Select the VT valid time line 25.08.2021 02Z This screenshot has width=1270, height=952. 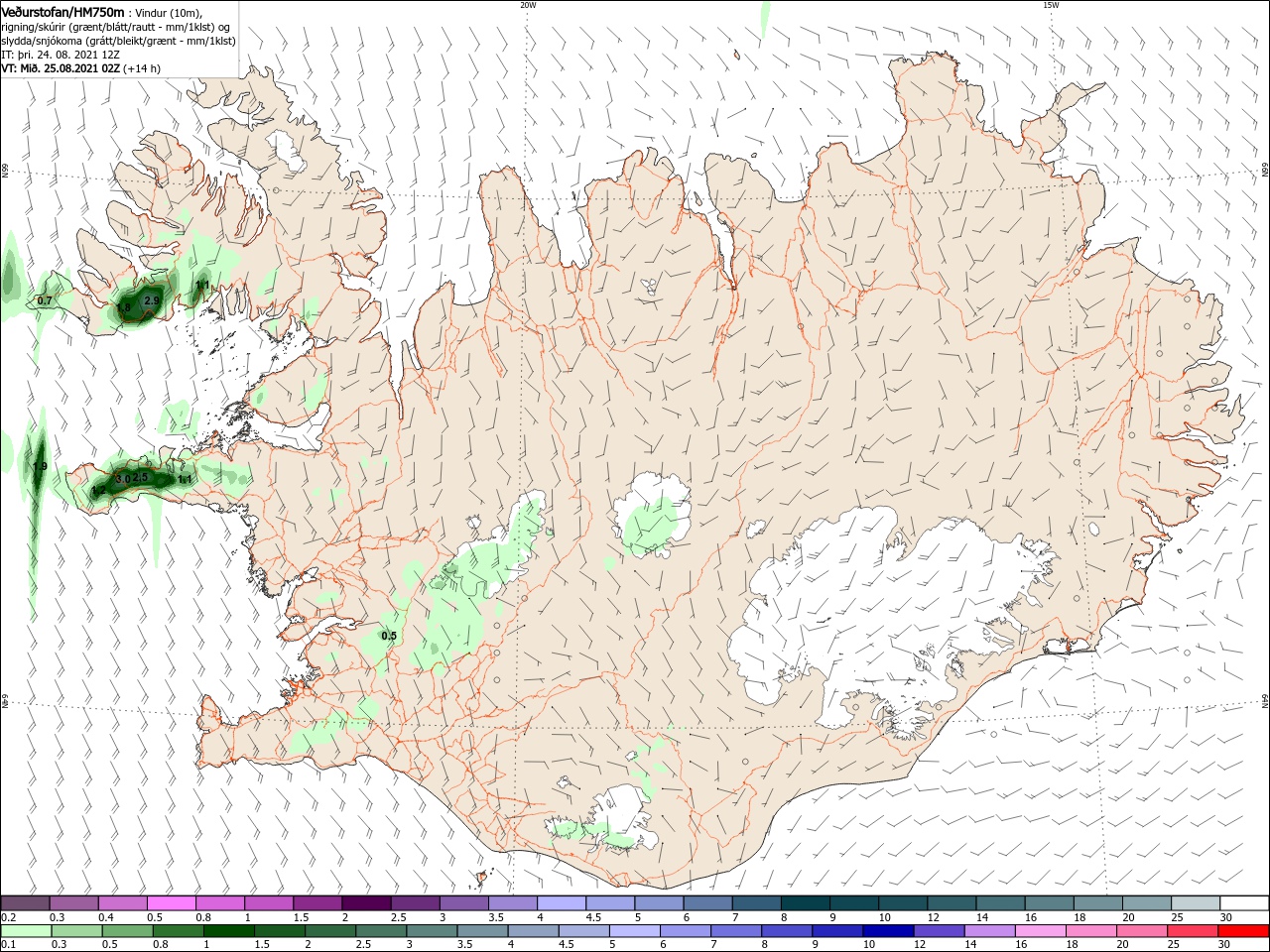(80, 68)
